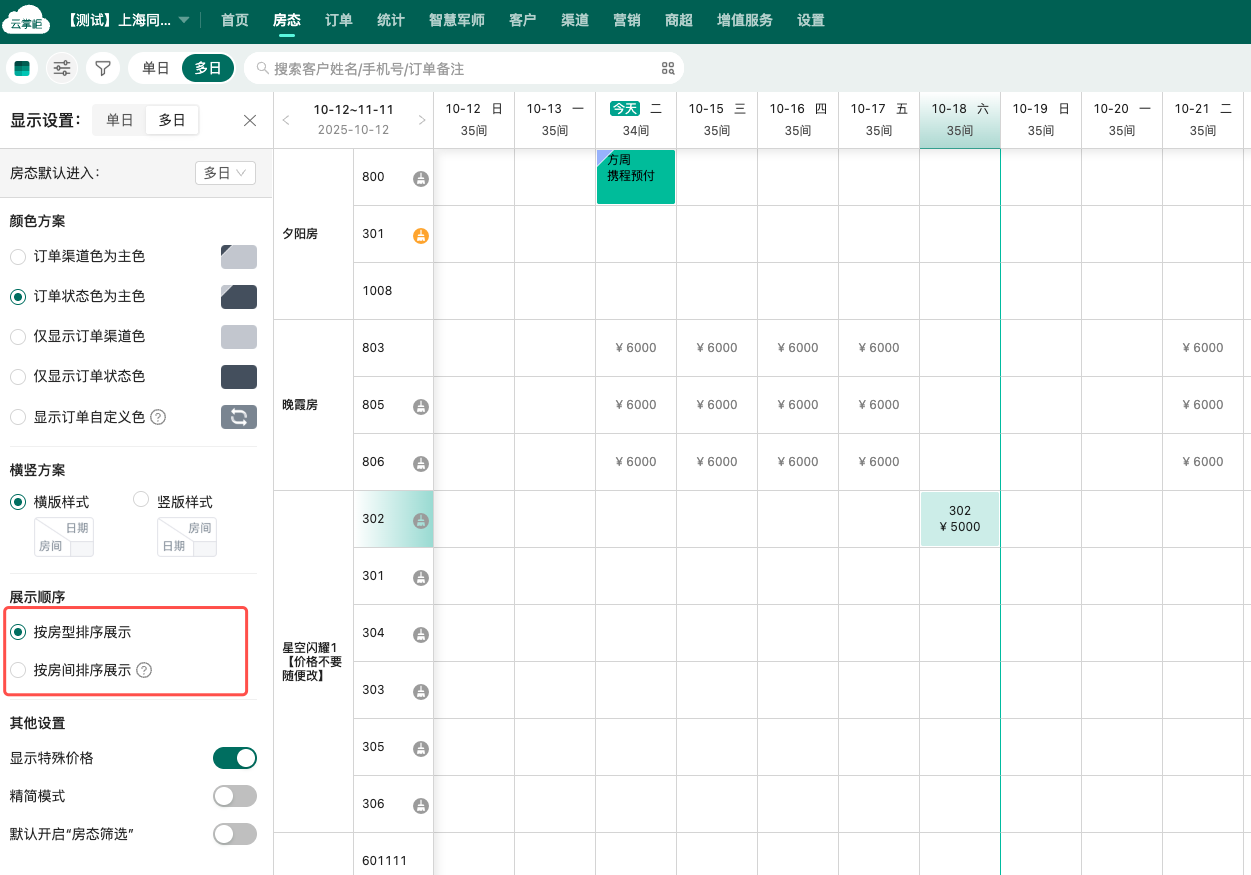1251x875 pixels.
Task: Select 订单渠道色为主色 radio option
Action: [18, 257]
